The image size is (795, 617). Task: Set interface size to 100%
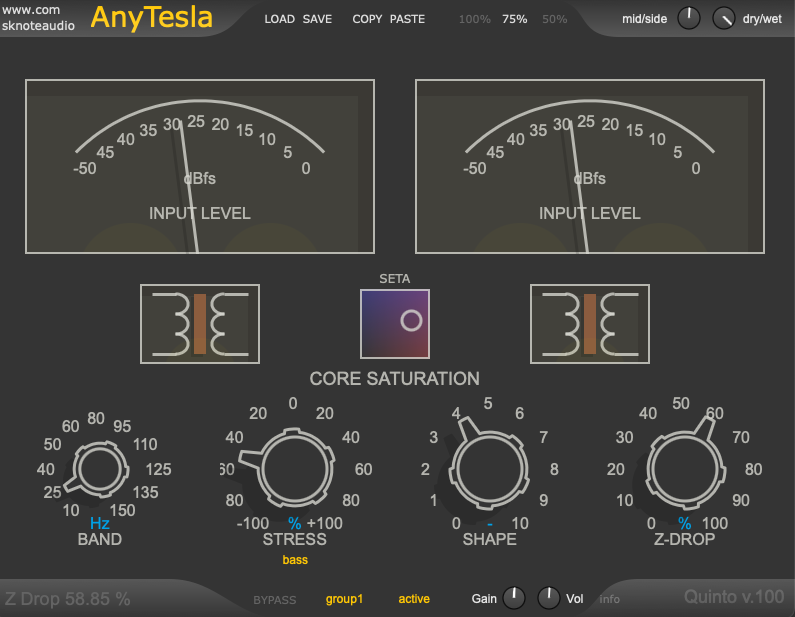[x=475, y=19]
